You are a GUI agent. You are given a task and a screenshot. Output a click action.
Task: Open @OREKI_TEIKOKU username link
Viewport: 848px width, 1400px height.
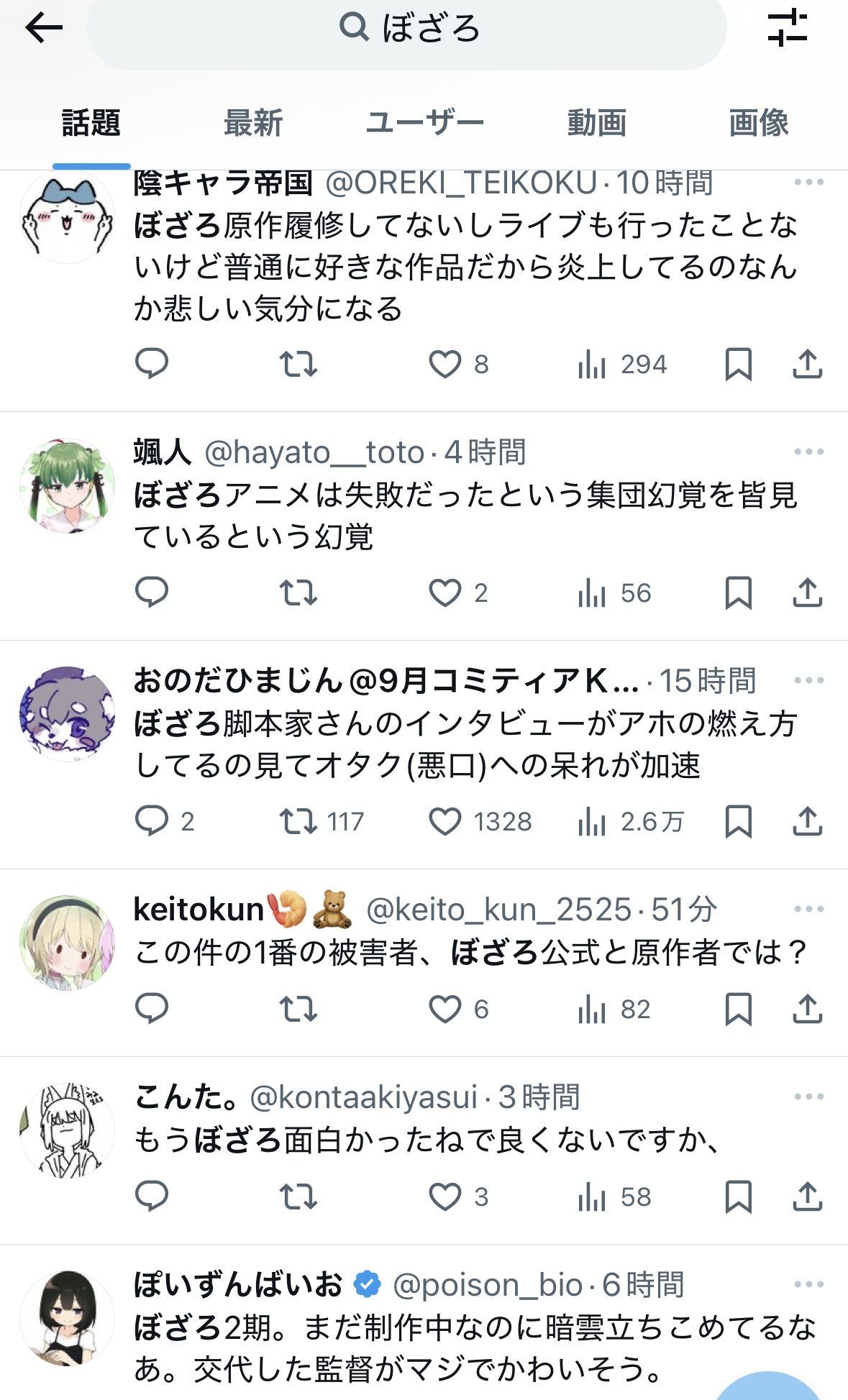461,183
